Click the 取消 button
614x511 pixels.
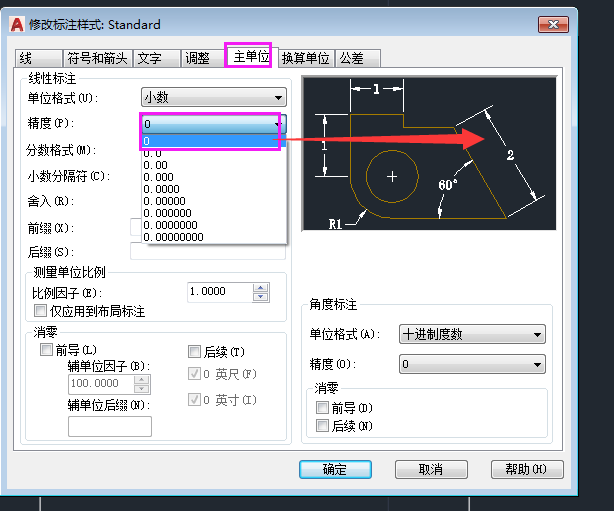[431, 469]
